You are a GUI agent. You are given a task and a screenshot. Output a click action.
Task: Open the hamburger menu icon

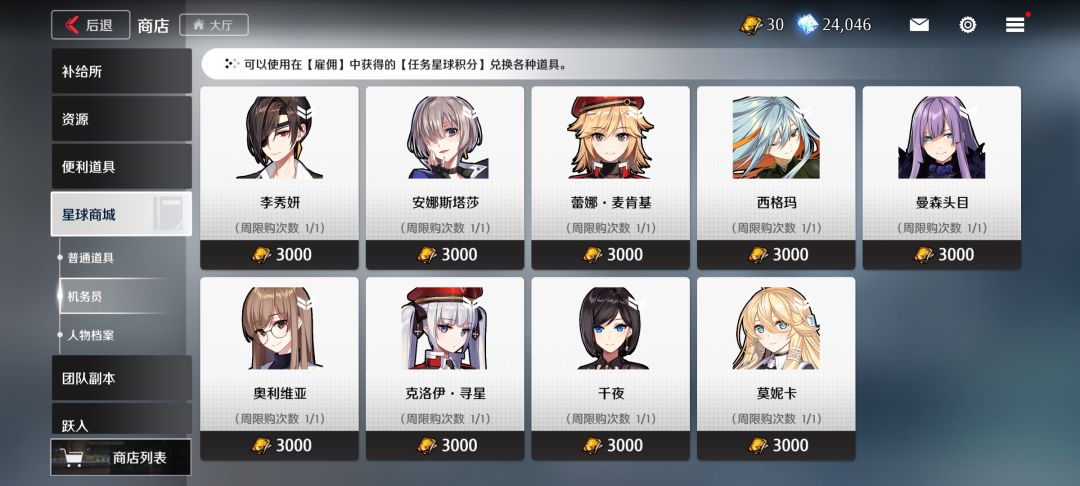[x=1015, y=25]
